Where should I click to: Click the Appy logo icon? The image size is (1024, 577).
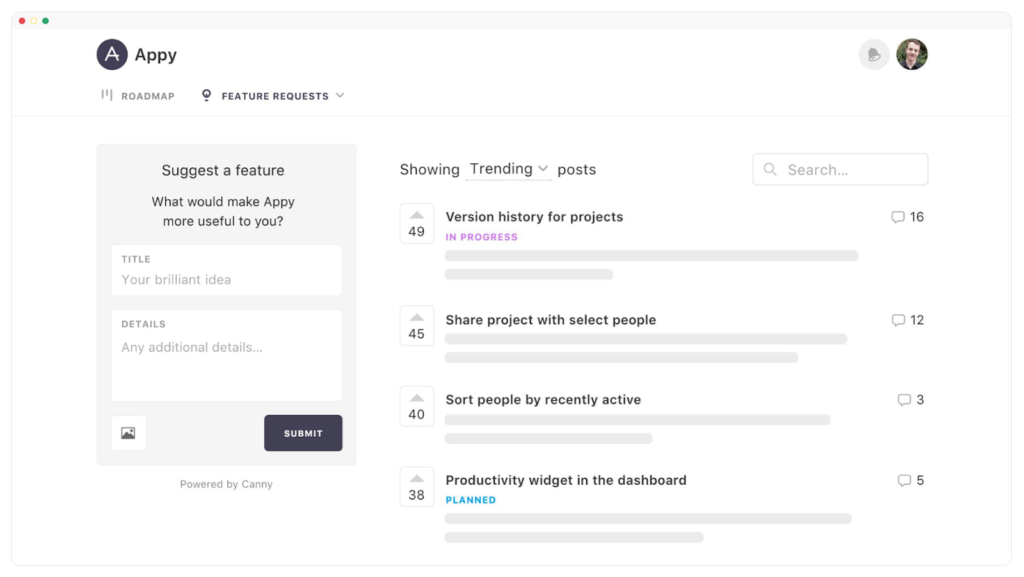[x=112, y=55]
